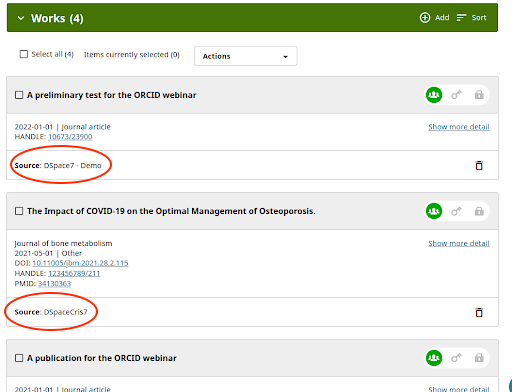Show more detail for preliminary test work
This screenshot has width=512, height=392.
459,127
